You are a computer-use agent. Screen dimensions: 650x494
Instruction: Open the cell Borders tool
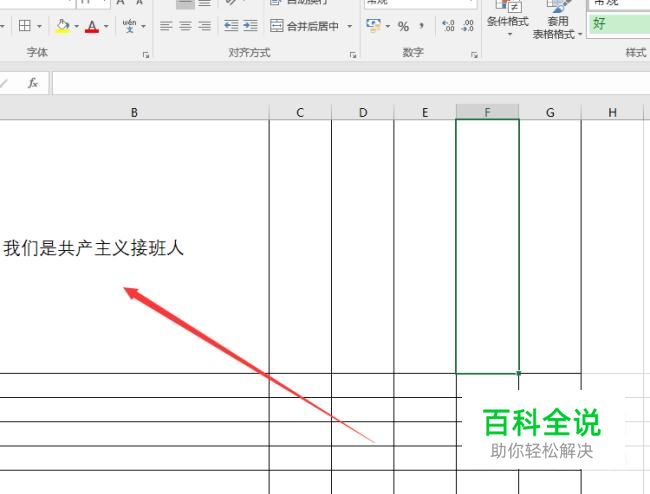(25, 26)
